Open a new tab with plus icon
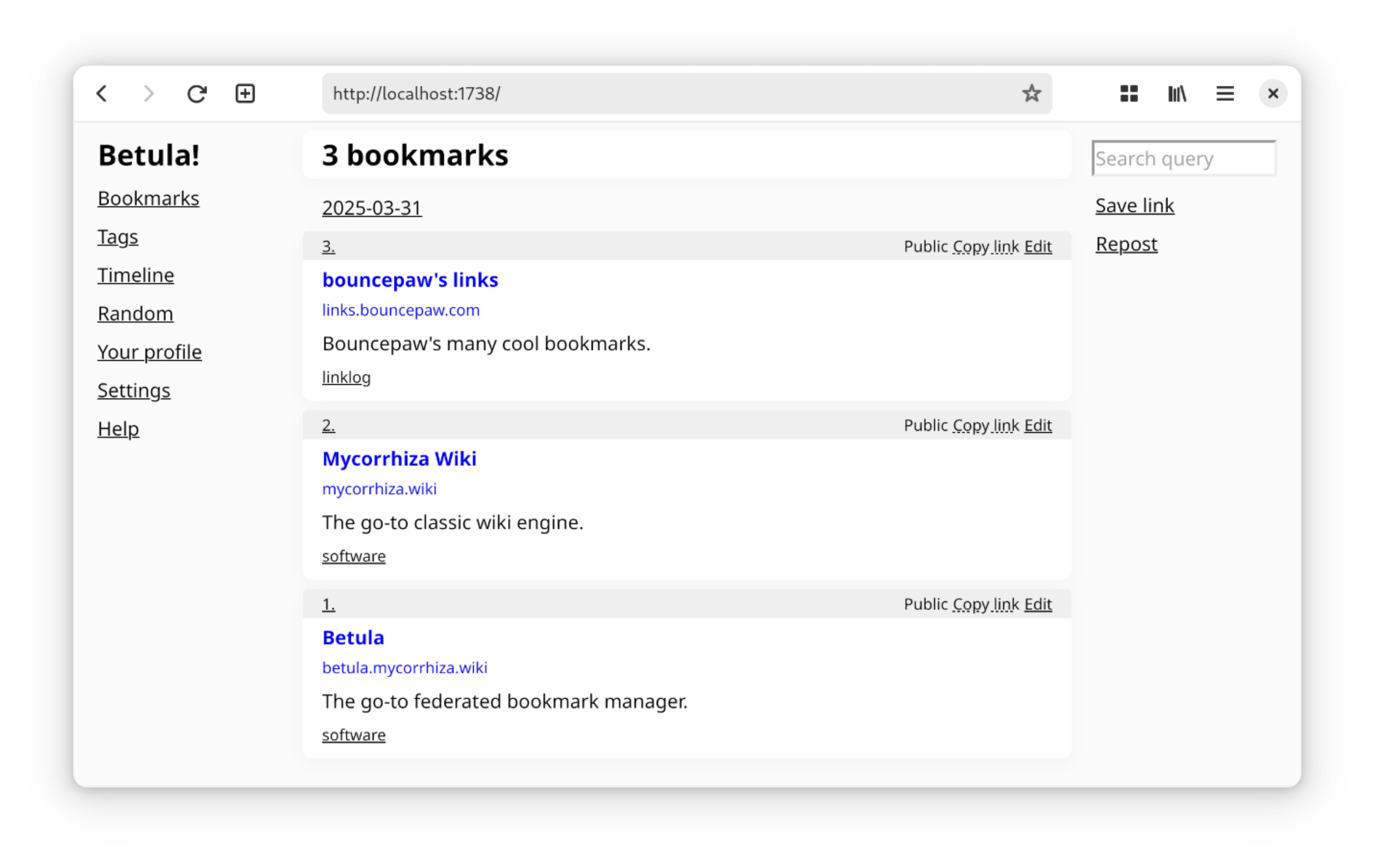 point(245,94)
